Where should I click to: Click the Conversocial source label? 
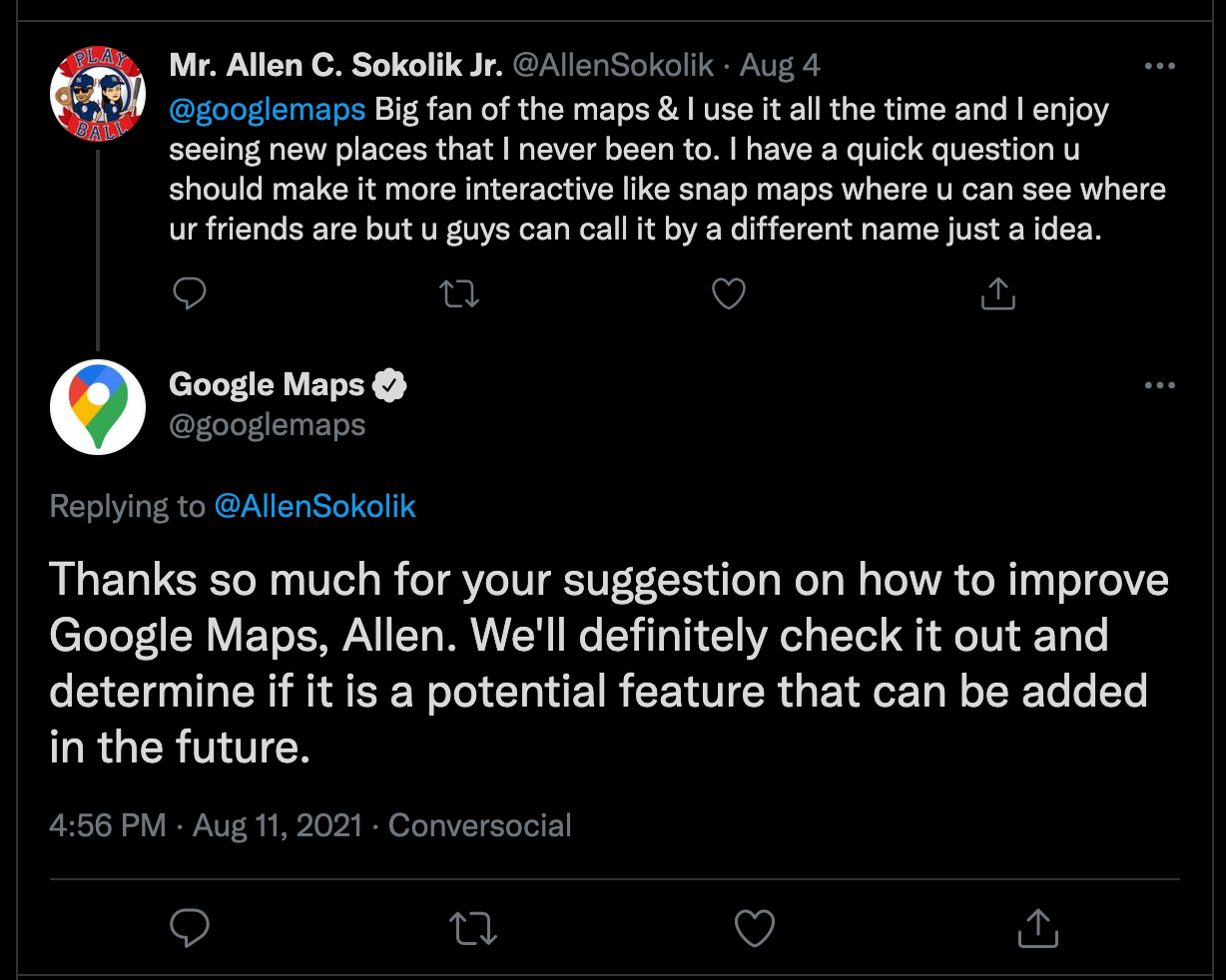coord(479,825)
